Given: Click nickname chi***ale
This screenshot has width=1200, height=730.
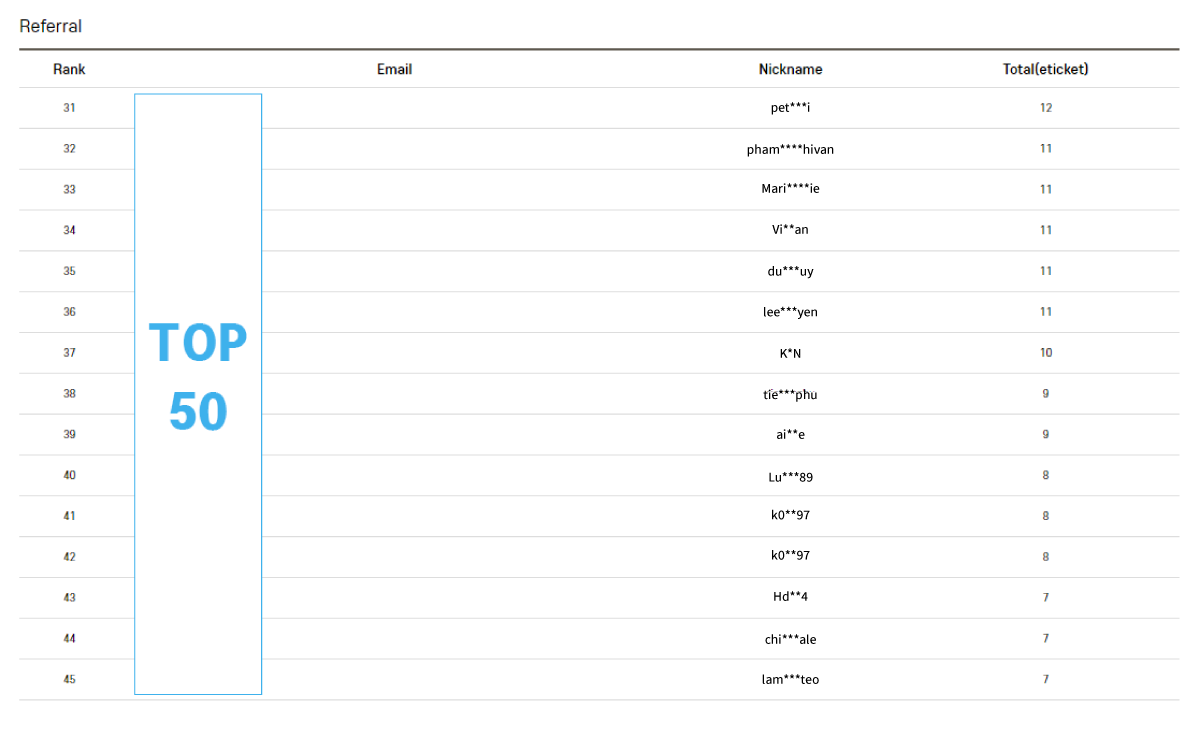Looking at the screenshot, I should [x=790, y=639].
